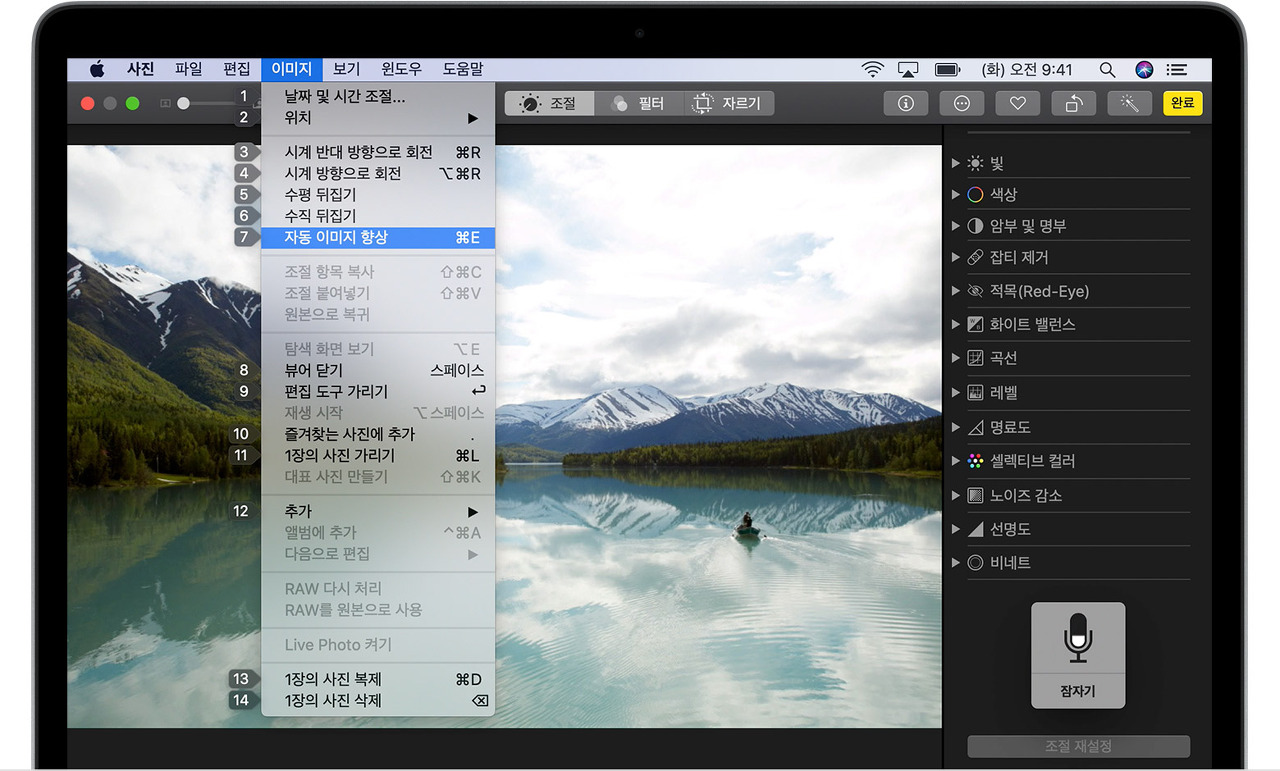The image size is (1280, 771).
Task: Select 1장의 사진 가리기 menu item
Action: tap(378, 455)
